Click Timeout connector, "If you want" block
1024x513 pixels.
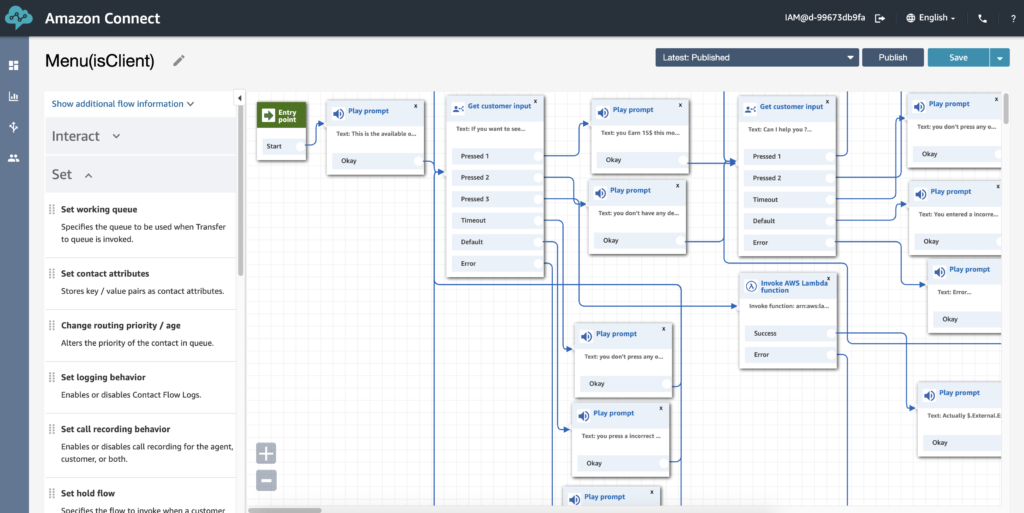coord(538,221)
